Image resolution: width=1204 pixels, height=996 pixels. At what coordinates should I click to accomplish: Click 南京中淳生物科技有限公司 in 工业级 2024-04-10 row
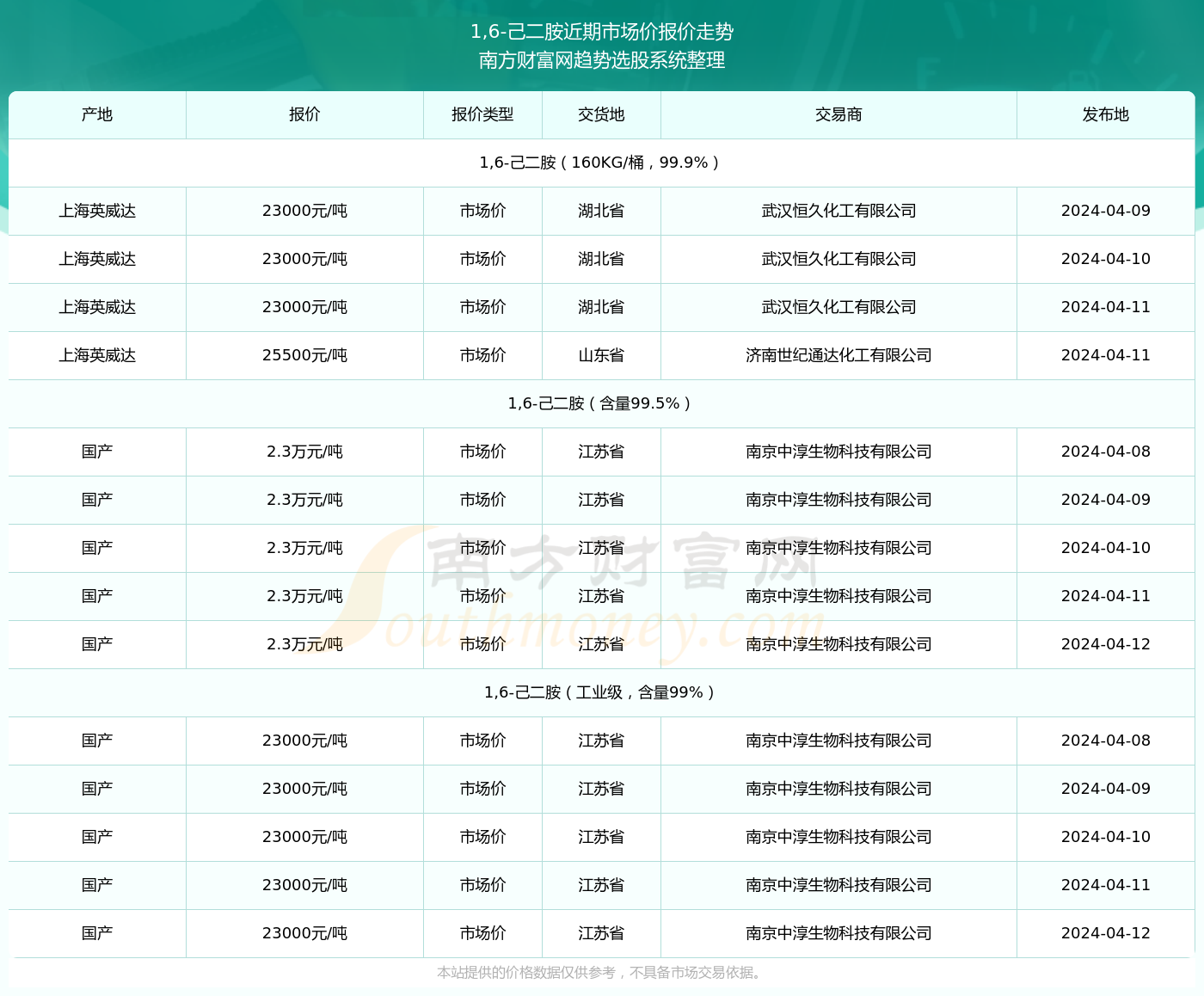click(838, 837)
